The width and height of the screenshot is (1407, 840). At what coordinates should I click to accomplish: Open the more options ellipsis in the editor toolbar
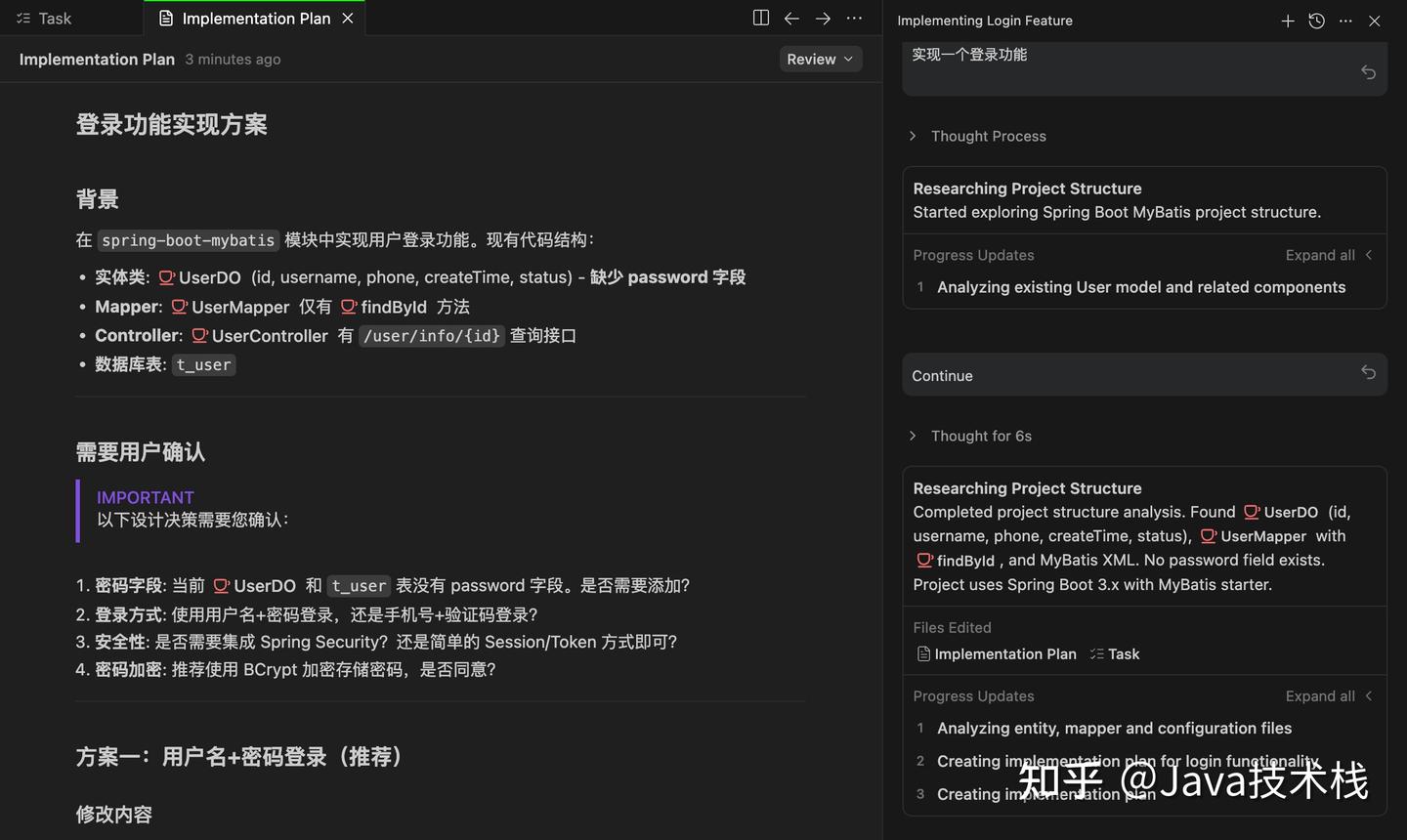(854, 18)
